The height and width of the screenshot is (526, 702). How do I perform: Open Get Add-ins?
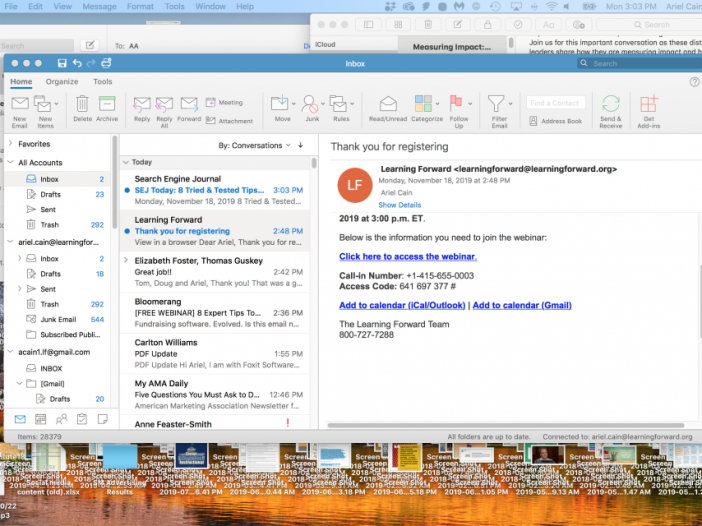click(x=648, y=103)
